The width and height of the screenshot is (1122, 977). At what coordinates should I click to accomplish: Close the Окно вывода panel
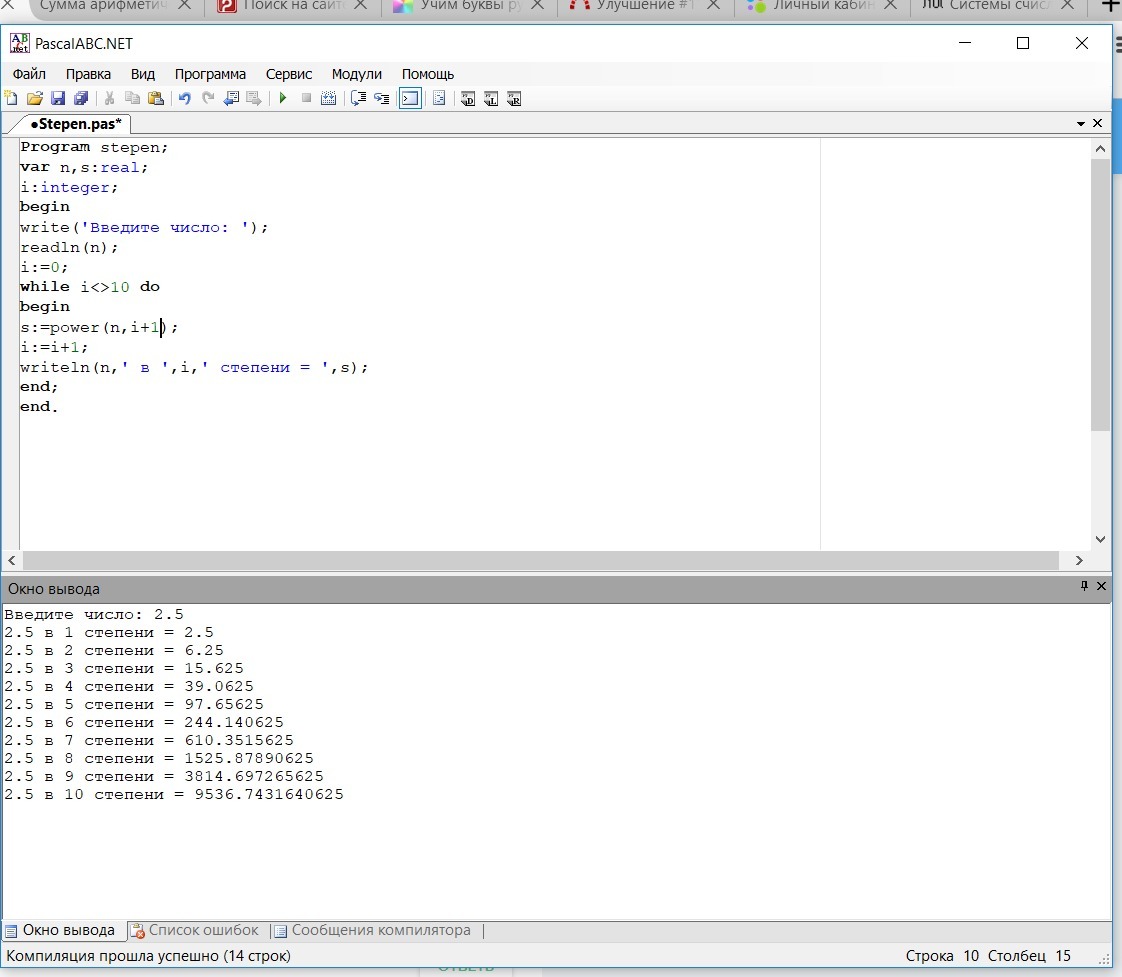coord(1102,587)
